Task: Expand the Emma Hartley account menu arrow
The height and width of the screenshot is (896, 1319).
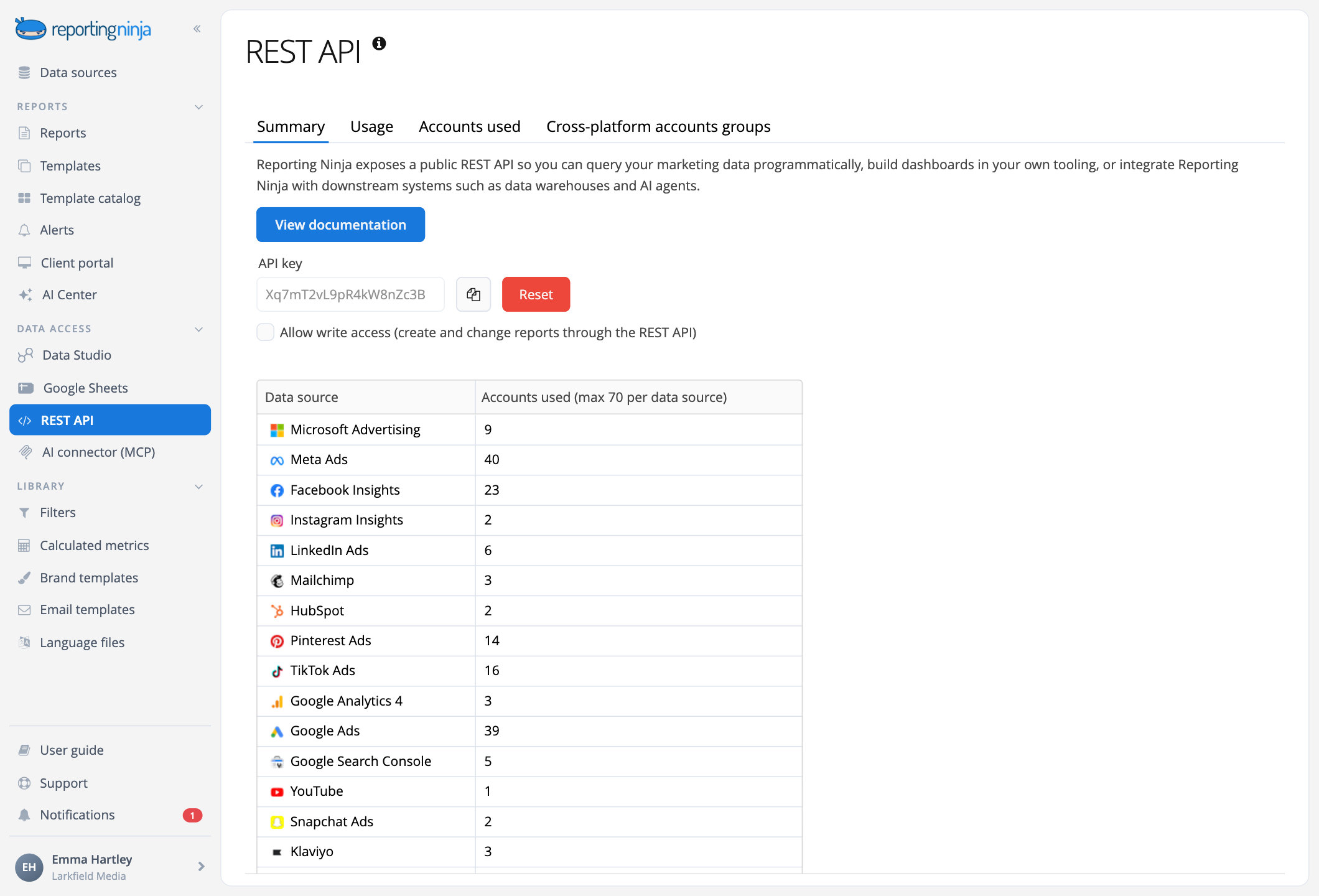Action: [201, 867]
